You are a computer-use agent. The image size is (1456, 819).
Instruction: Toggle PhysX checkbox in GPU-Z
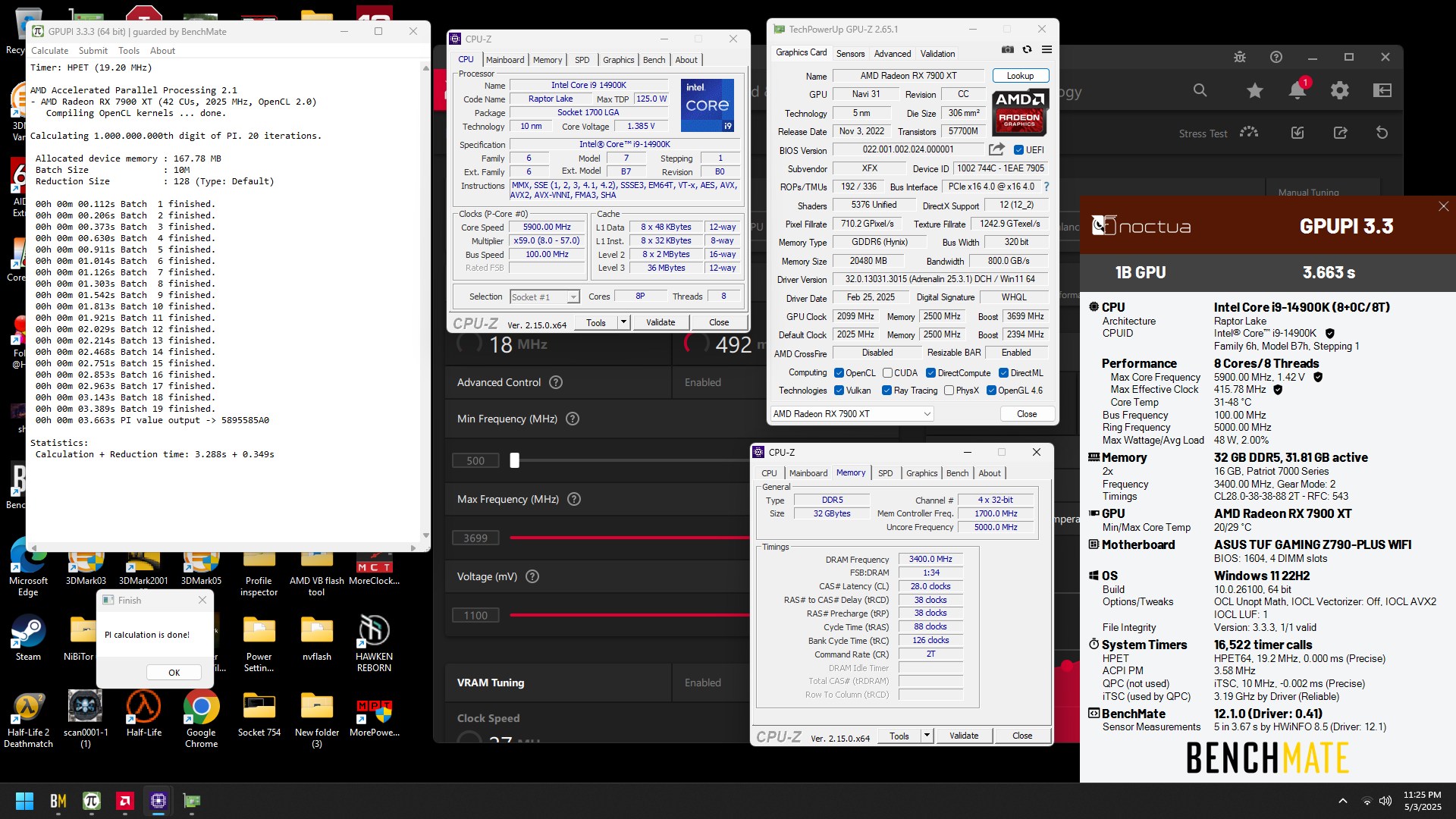(949, 391)
